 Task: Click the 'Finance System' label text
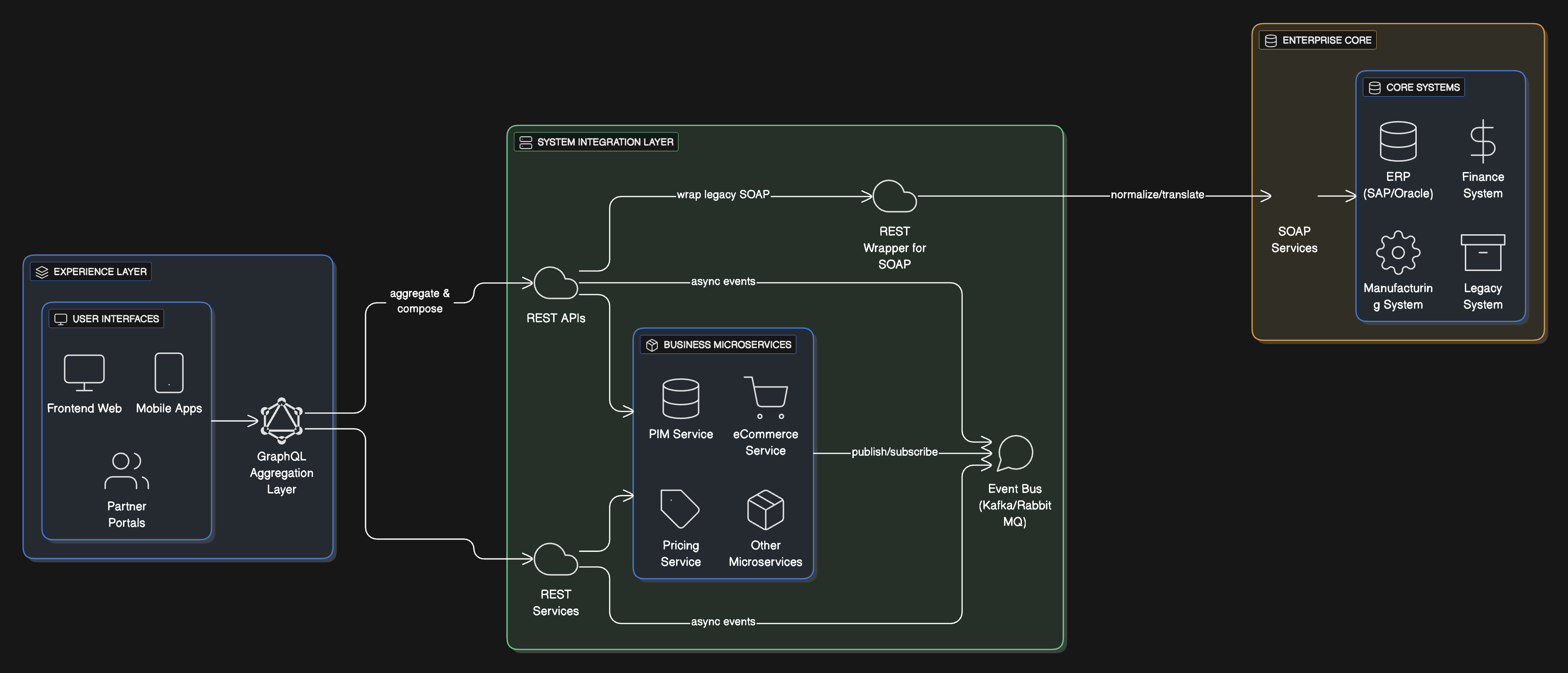[x=1483, y=185]
